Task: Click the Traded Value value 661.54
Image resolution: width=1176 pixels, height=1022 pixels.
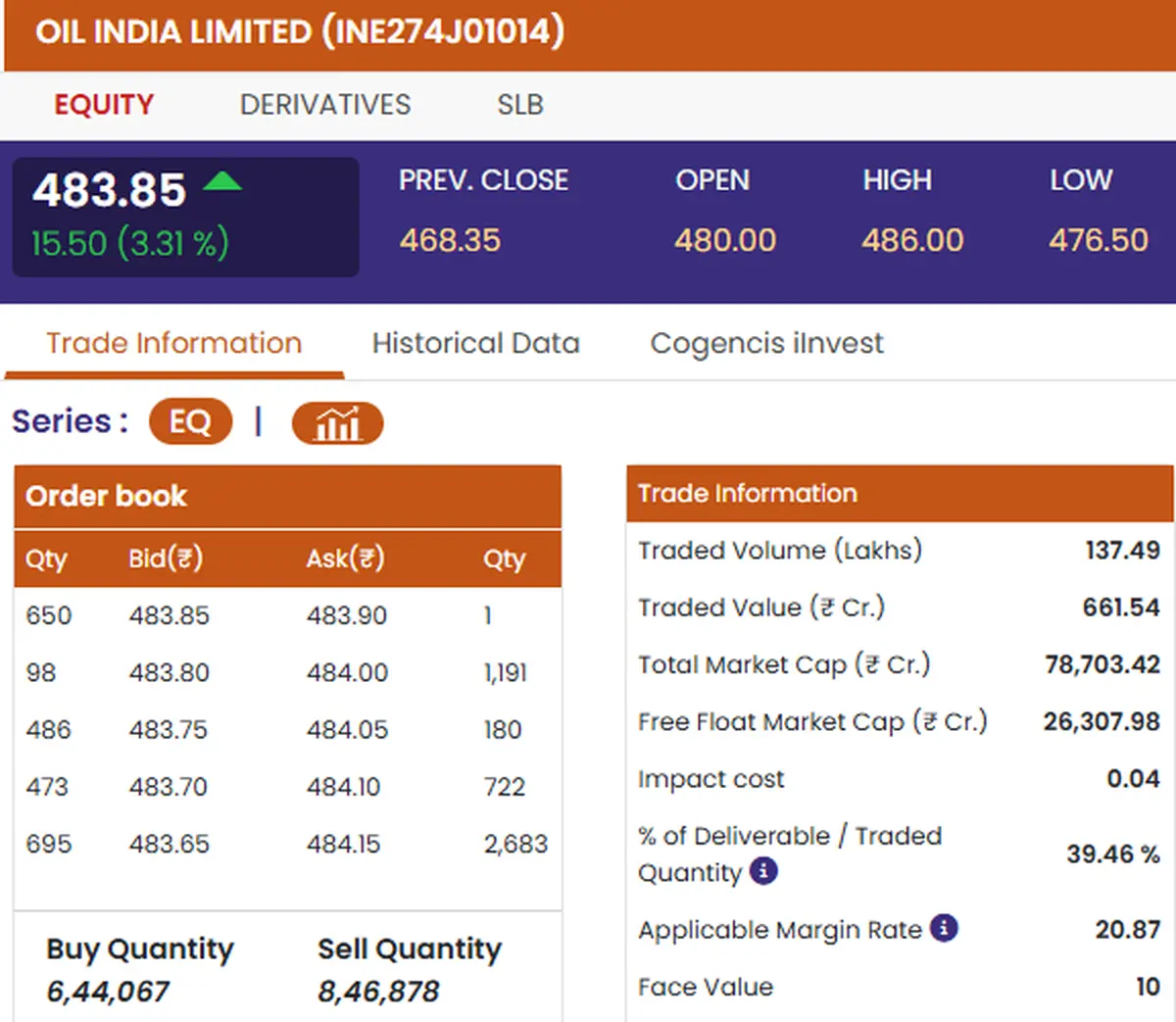Action: [1121, 608]
